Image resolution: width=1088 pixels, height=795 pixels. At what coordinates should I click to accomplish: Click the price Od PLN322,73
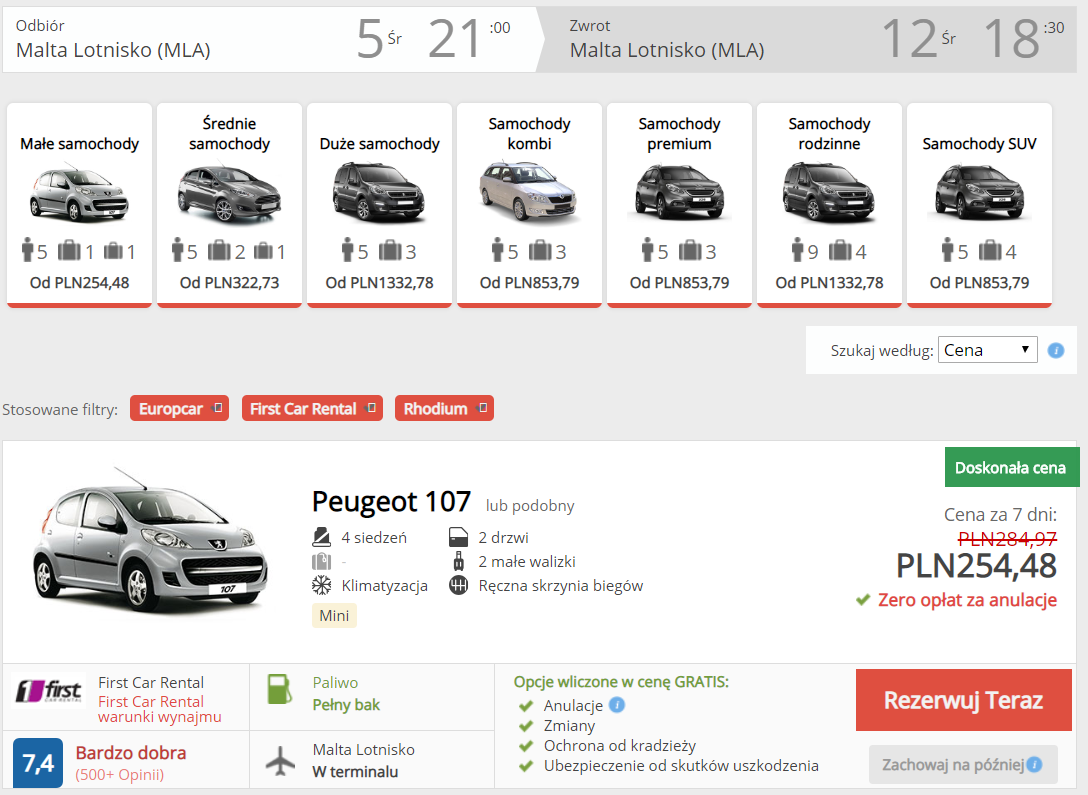click(230, 282)
